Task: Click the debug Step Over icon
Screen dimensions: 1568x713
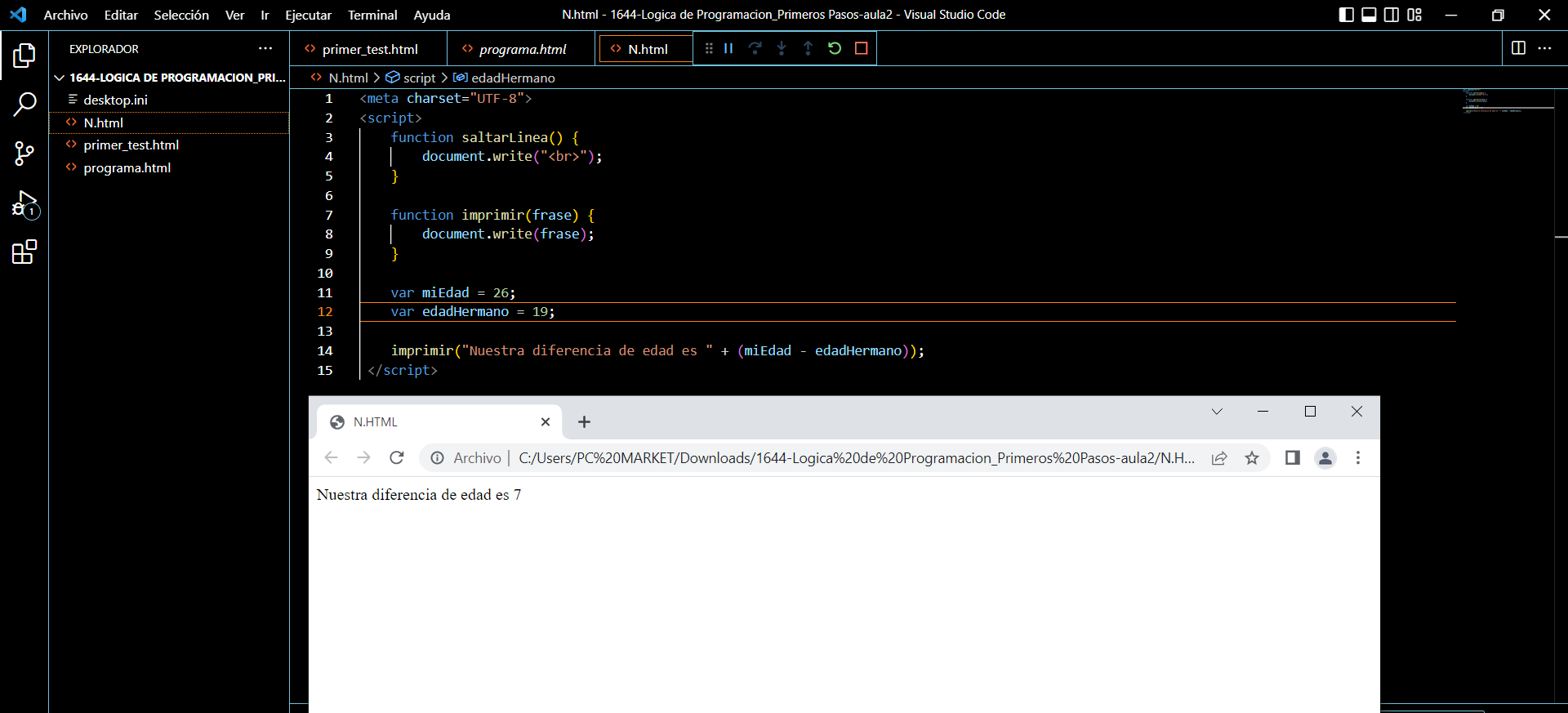Action: 755,48
